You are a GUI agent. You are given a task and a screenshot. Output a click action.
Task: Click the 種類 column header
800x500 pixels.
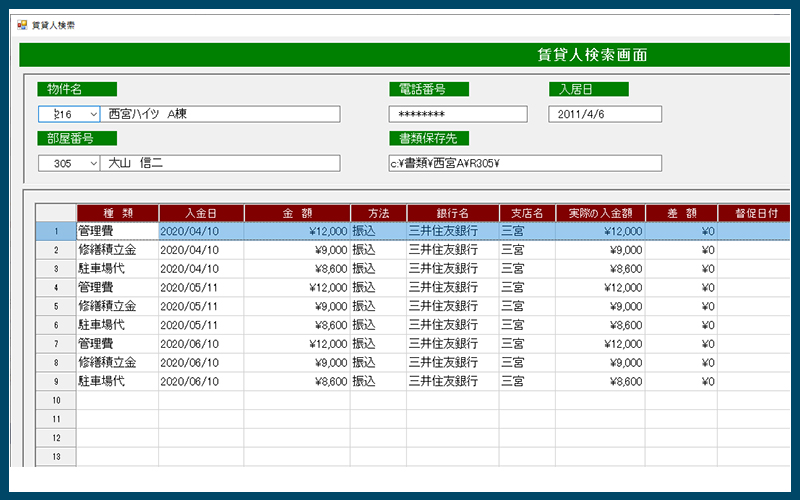(117, 213)
